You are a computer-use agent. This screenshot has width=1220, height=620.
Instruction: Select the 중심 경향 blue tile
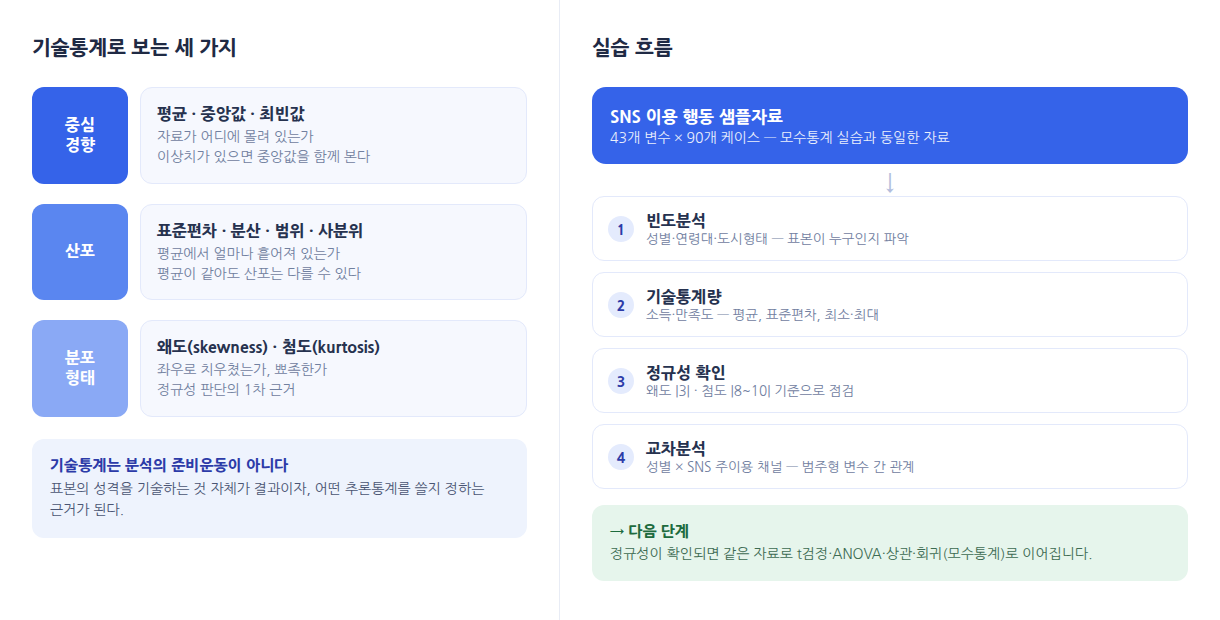(80, 135)
